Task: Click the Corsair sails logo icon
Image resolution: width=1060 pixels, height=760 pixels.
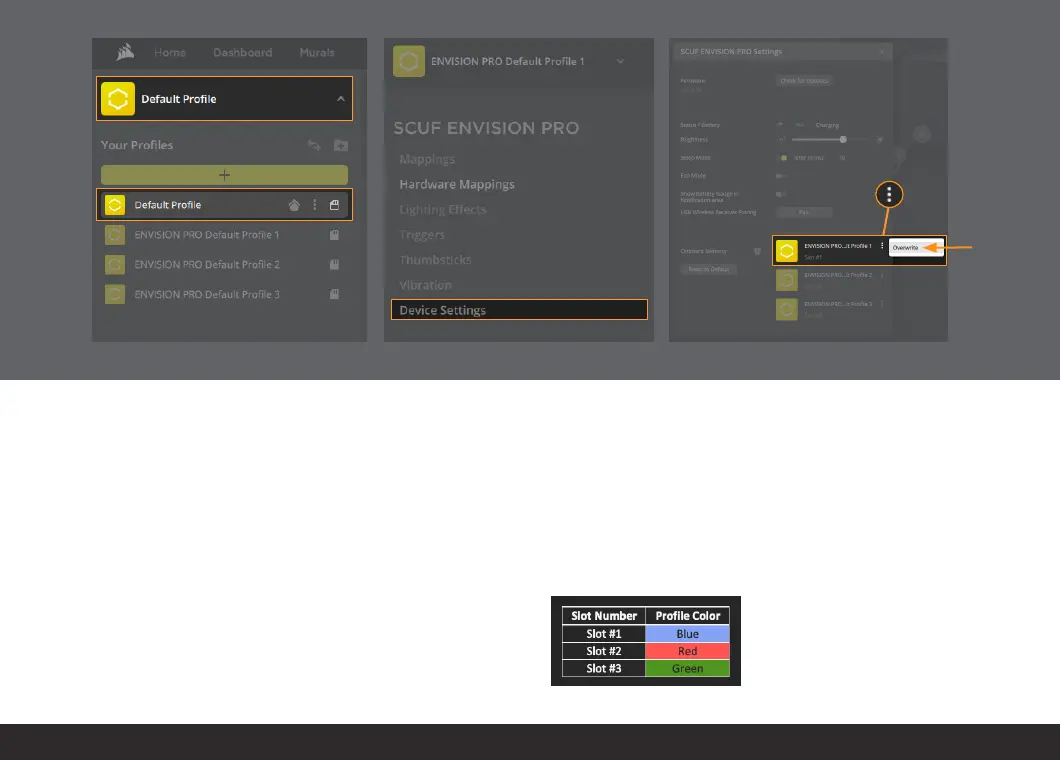Action: (x=125, y=52)
